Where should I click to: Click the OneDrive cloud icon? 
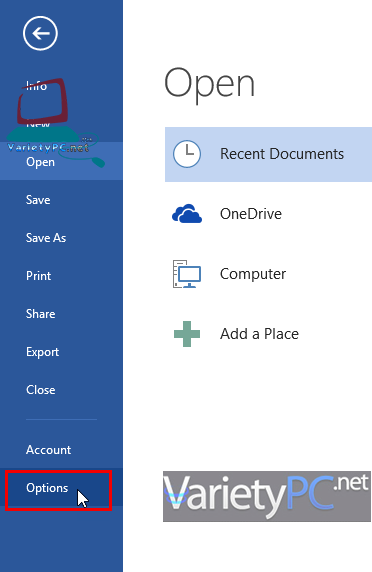(x=187, y=214)
